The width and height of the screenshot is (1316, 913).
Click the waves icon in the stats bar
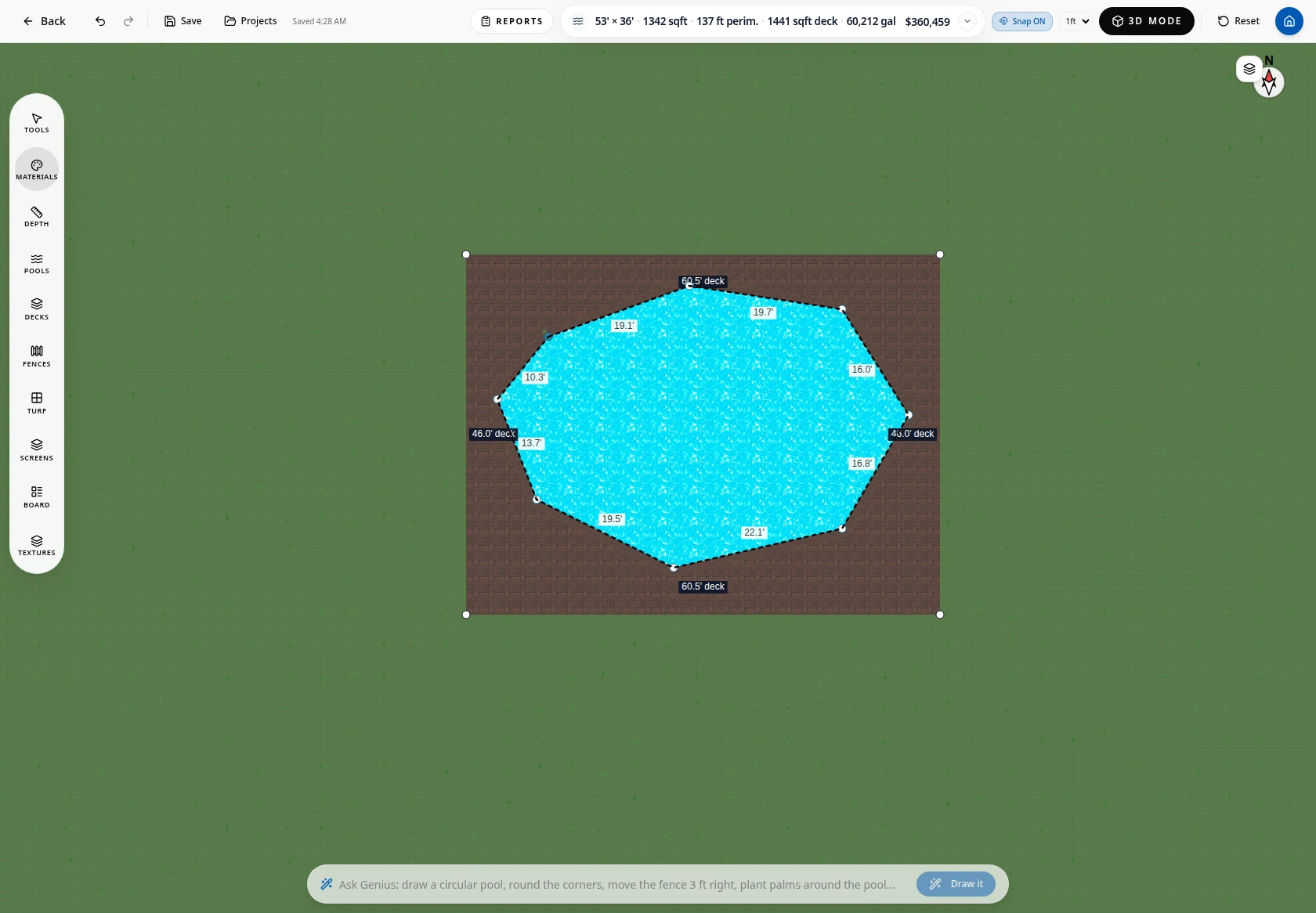(578, 21)
